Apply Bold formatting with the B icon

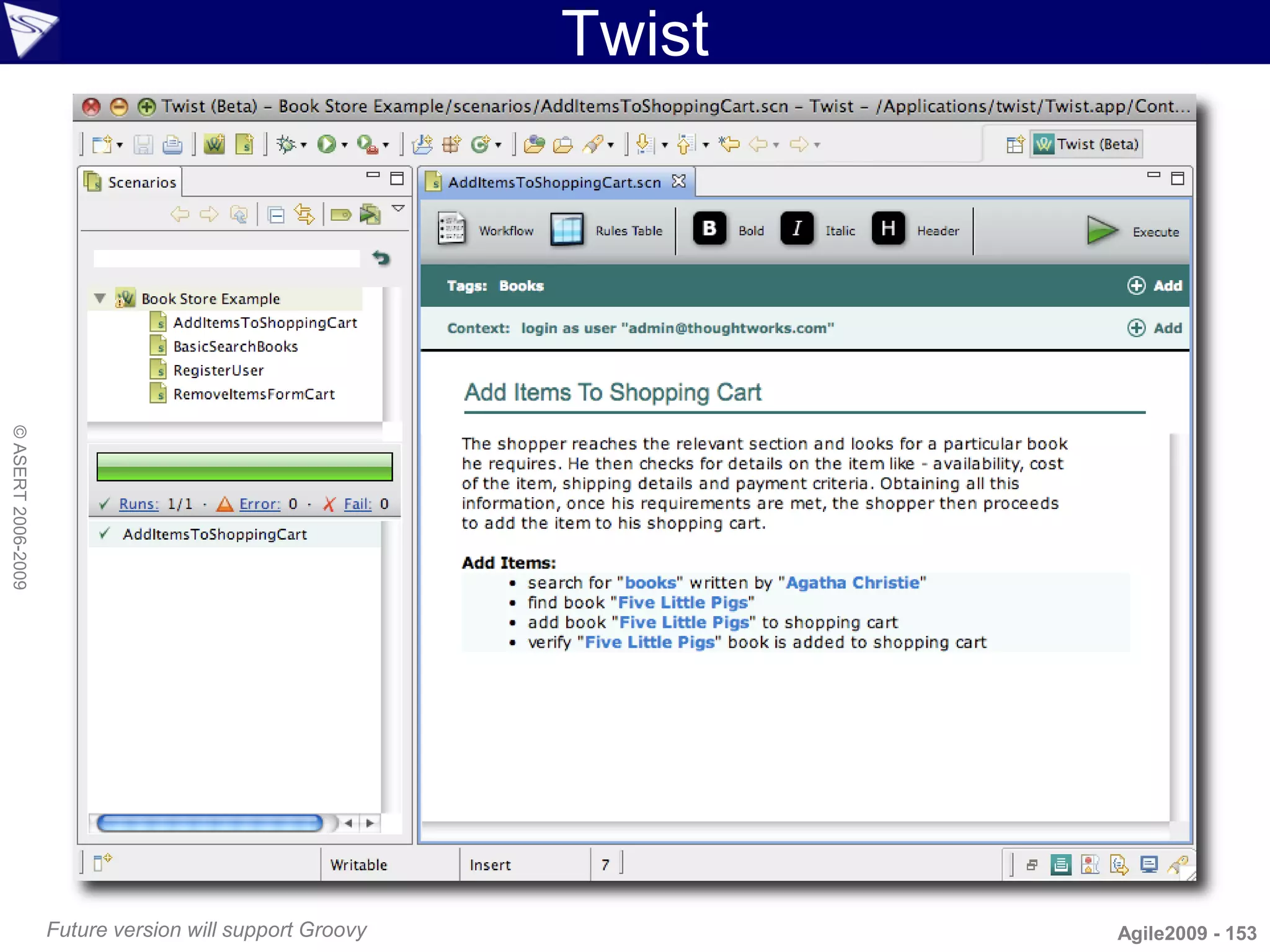click(x=709, y=229)
